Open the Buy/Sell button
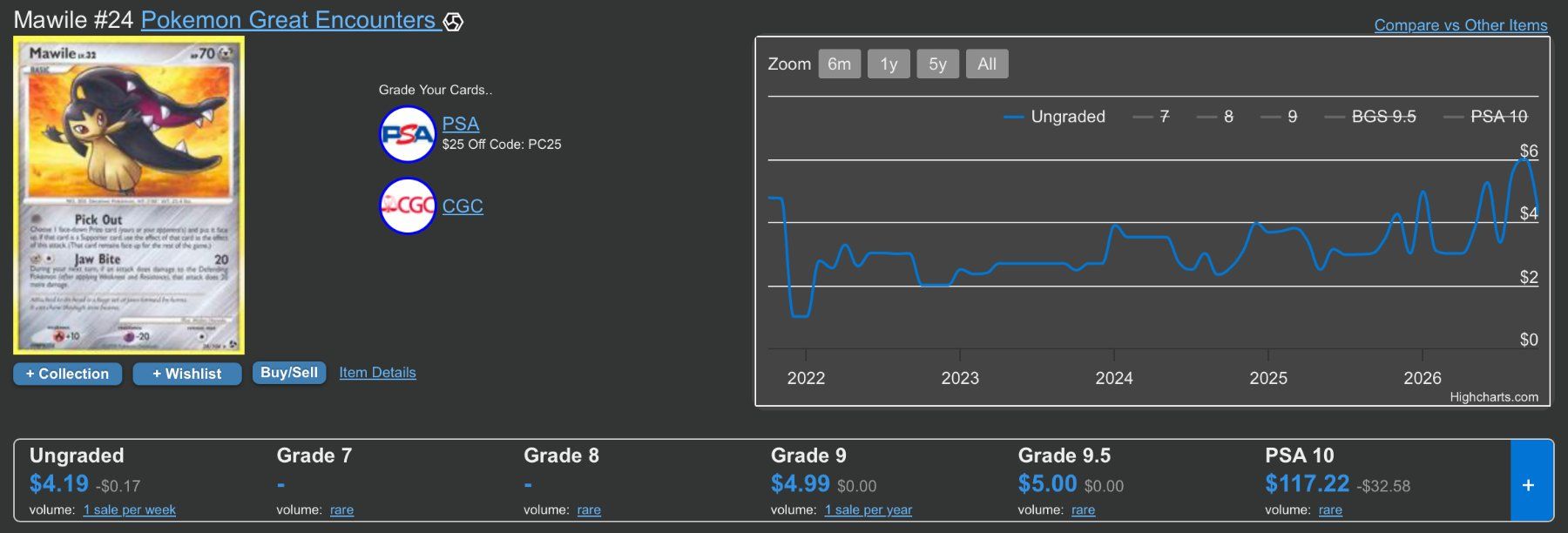Viewport: 1568px width, 533px height. tap(289, 373)
